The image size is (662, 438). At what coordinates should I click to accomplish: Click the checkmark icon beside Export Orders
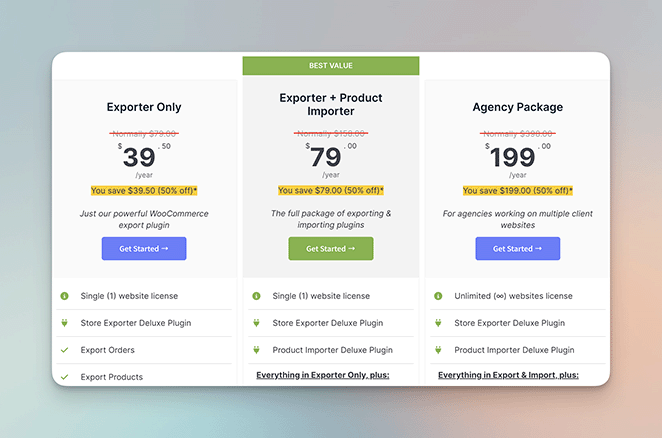64,350
